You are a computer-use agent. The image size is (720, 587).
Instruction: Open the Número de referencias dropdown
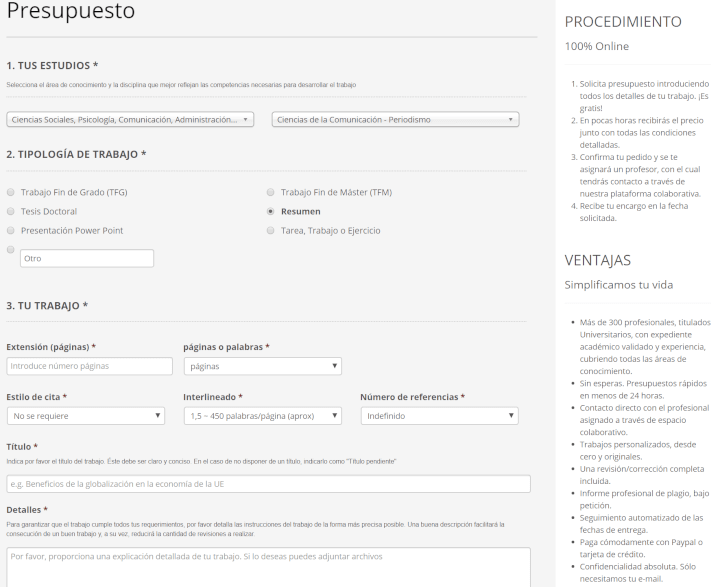point(439,416)
